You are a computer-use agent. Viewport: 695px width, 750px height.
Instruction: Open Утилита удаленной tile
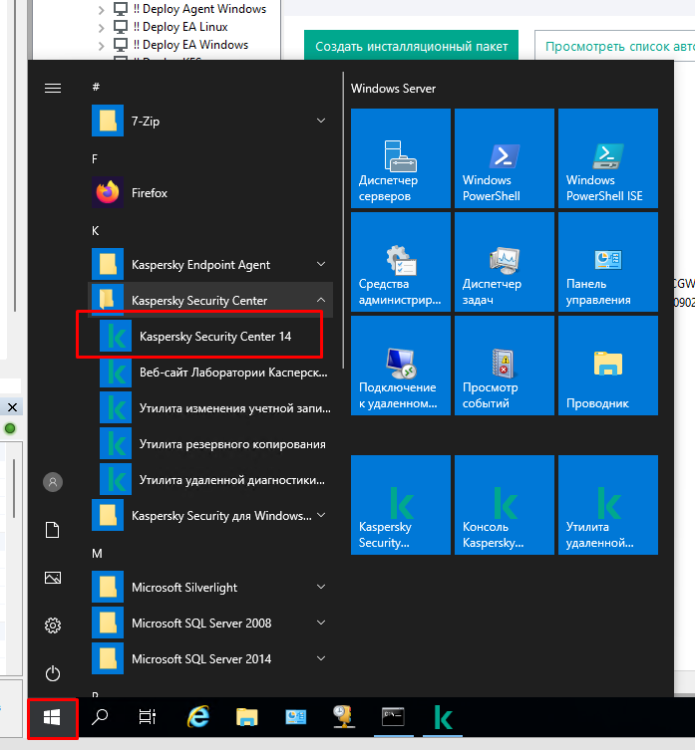[x=608, y=505]
